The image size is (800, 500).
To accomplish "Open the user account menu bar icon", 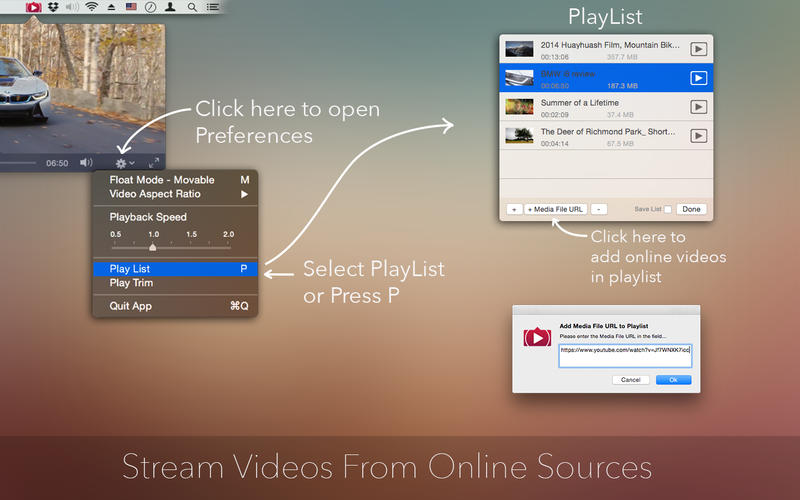I will [170, 7].
